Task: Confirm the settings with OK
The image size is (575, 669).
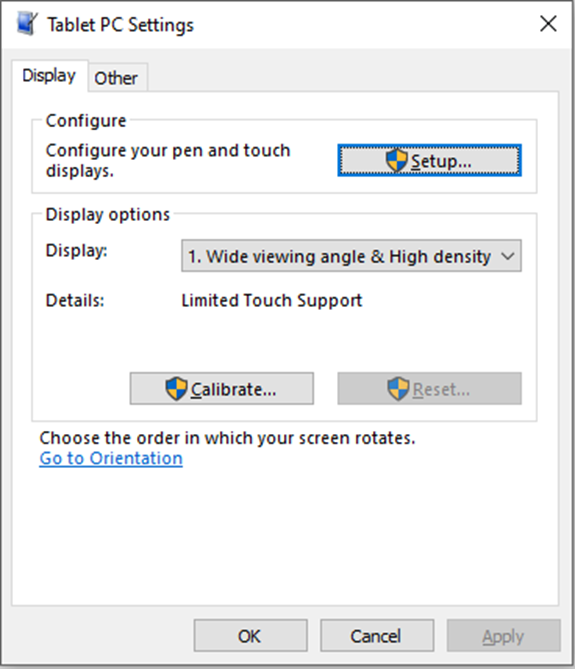Action: coord(250,636)
